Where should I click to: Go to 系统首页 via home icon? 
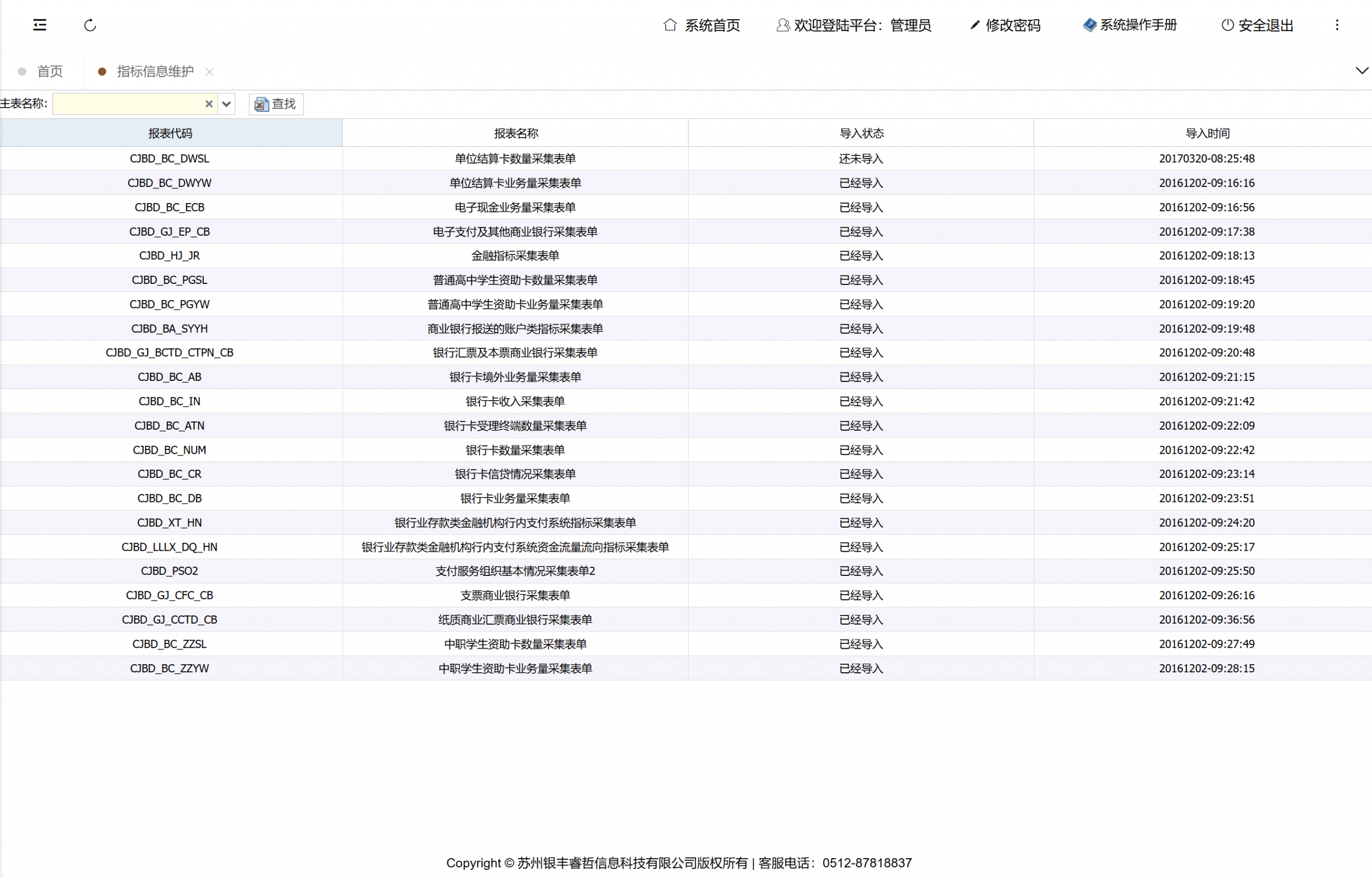(670, 25)
